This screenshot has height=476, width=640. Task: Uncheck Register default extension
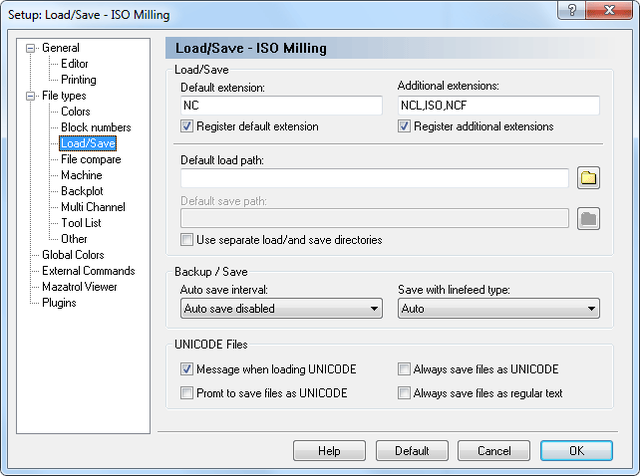[187, 126]
